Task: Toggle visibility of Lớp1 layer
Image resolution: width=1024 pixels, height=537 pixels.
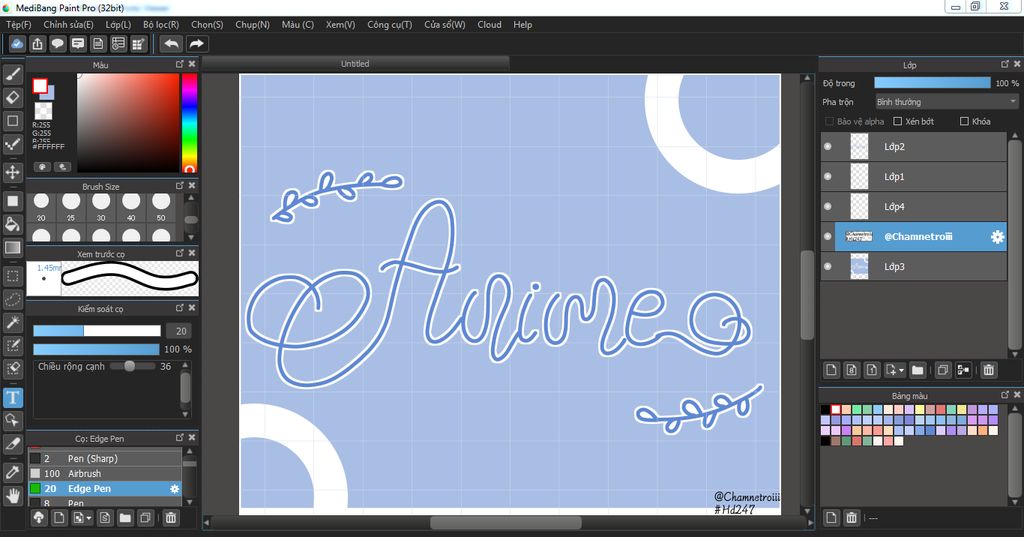Action: coord(828,176)
